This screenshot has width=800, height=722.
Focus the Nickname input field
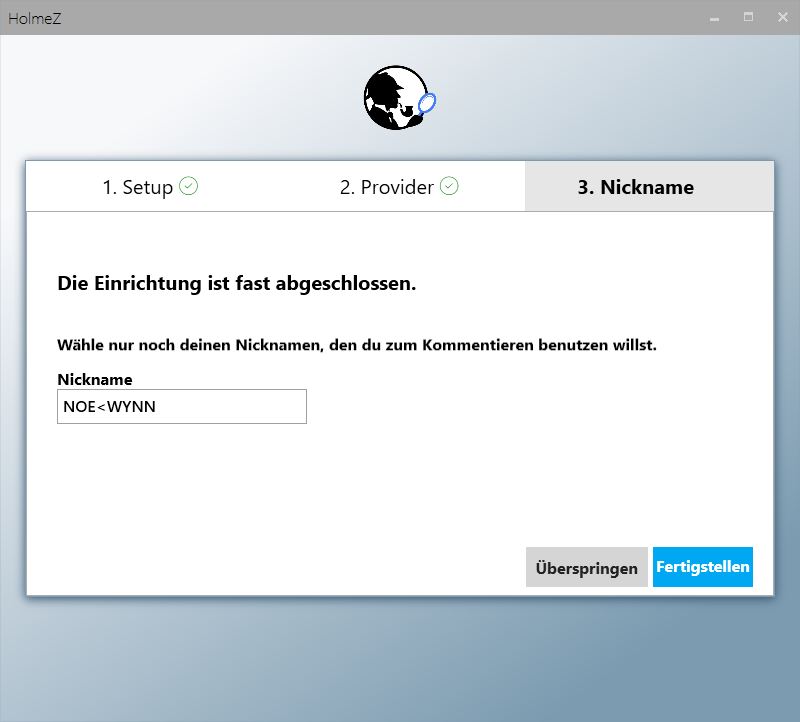[x=182, y=407]
